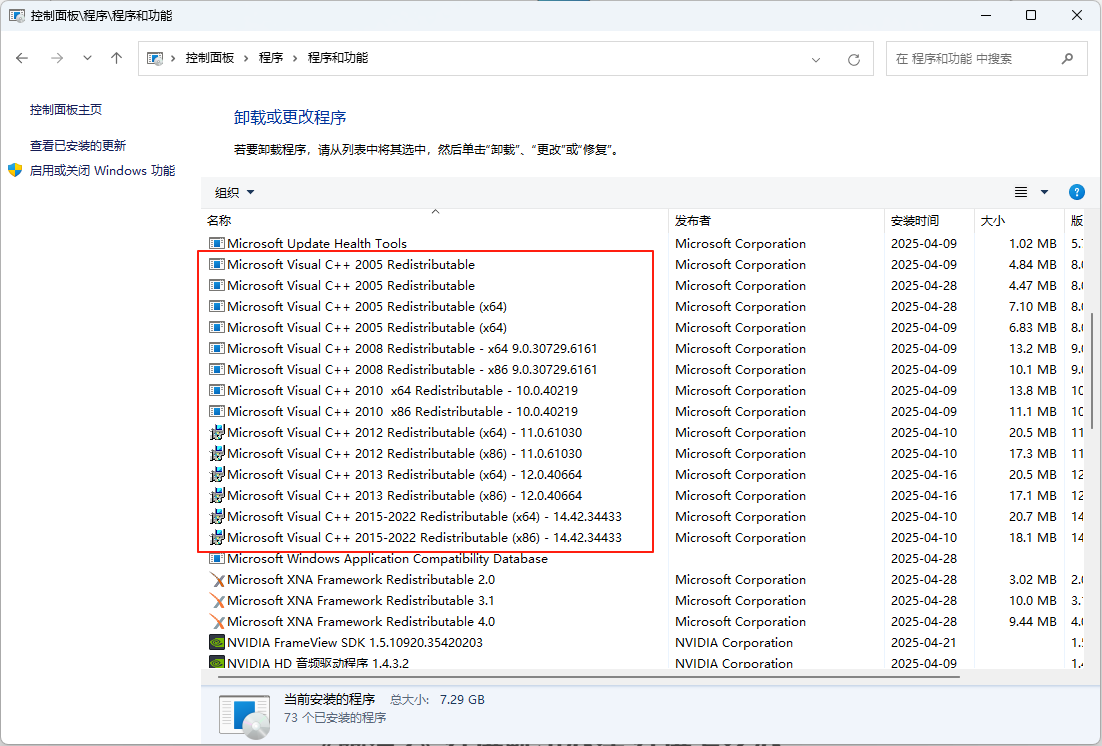The width and height of the screenshot is (1102, 746).
Task: Click the Microsoft XNA Framework 4.0 icon
Action: pos(216,621)
